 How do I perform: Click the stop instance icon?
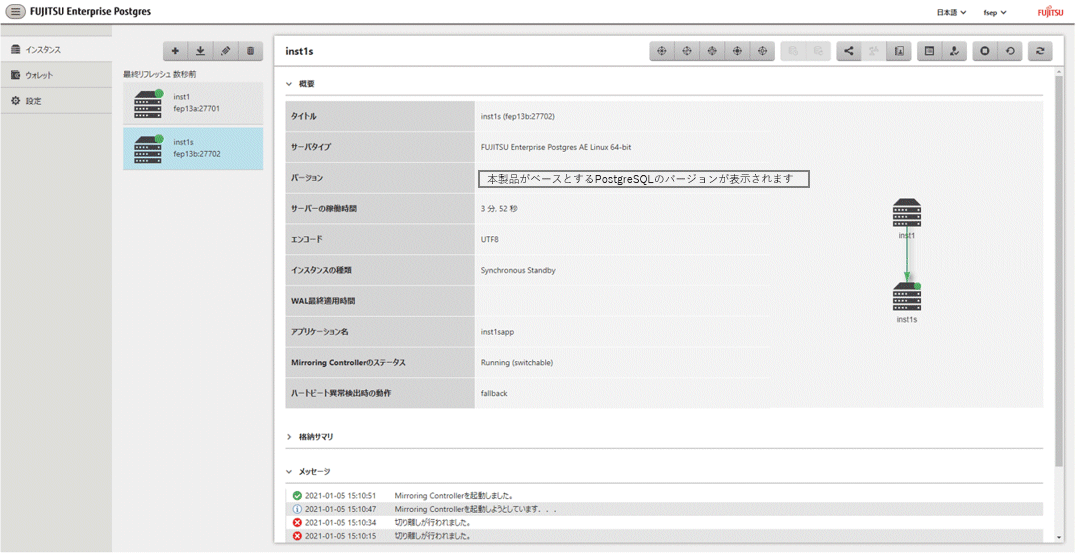point(985,51)
